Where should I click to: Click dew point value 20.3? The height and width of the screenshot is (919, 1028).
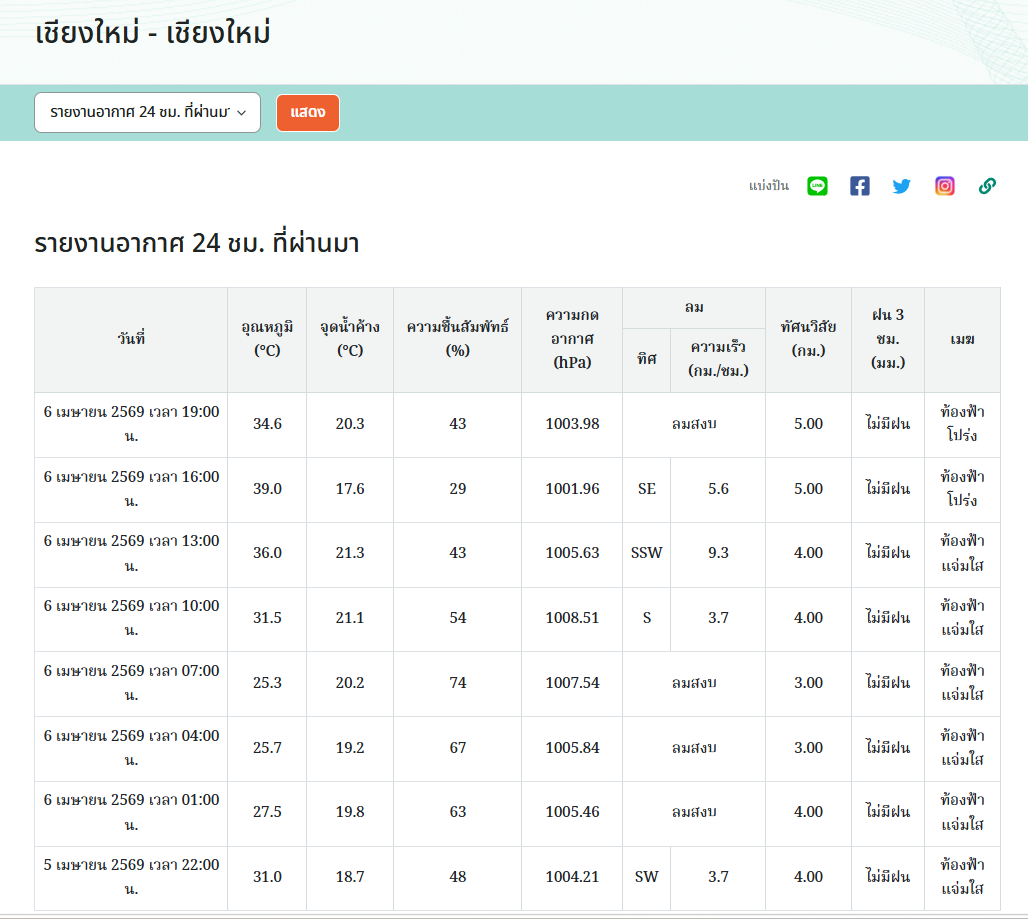point(350,424)
